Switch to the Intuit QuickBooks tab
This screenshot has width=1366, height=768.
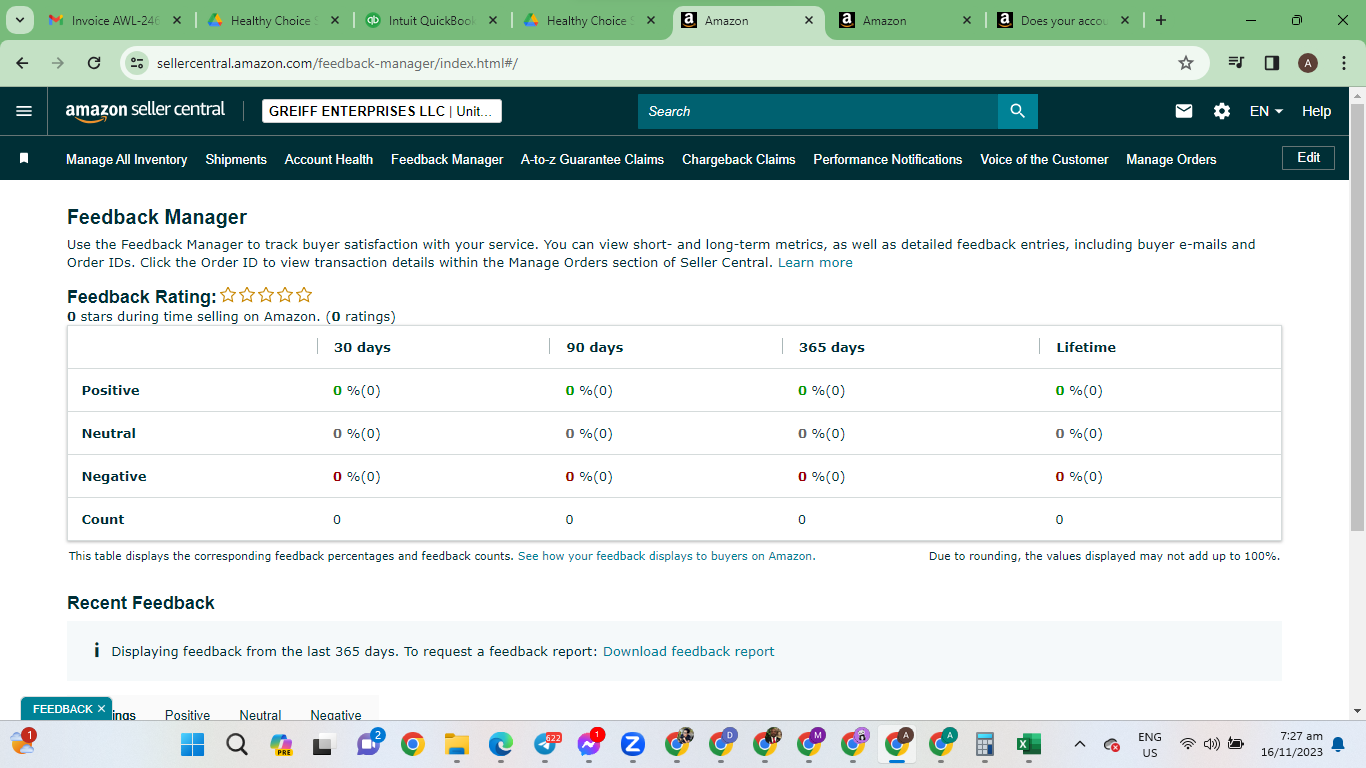click(431, 20)
